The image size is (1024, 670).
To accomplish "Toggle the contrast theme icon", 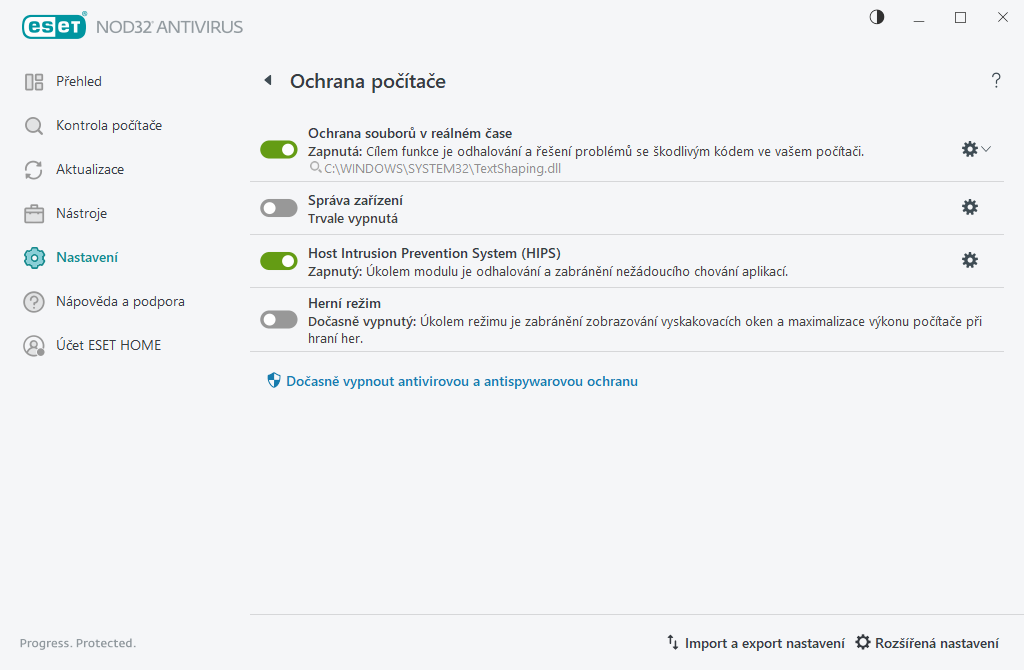I will (877, 17).
